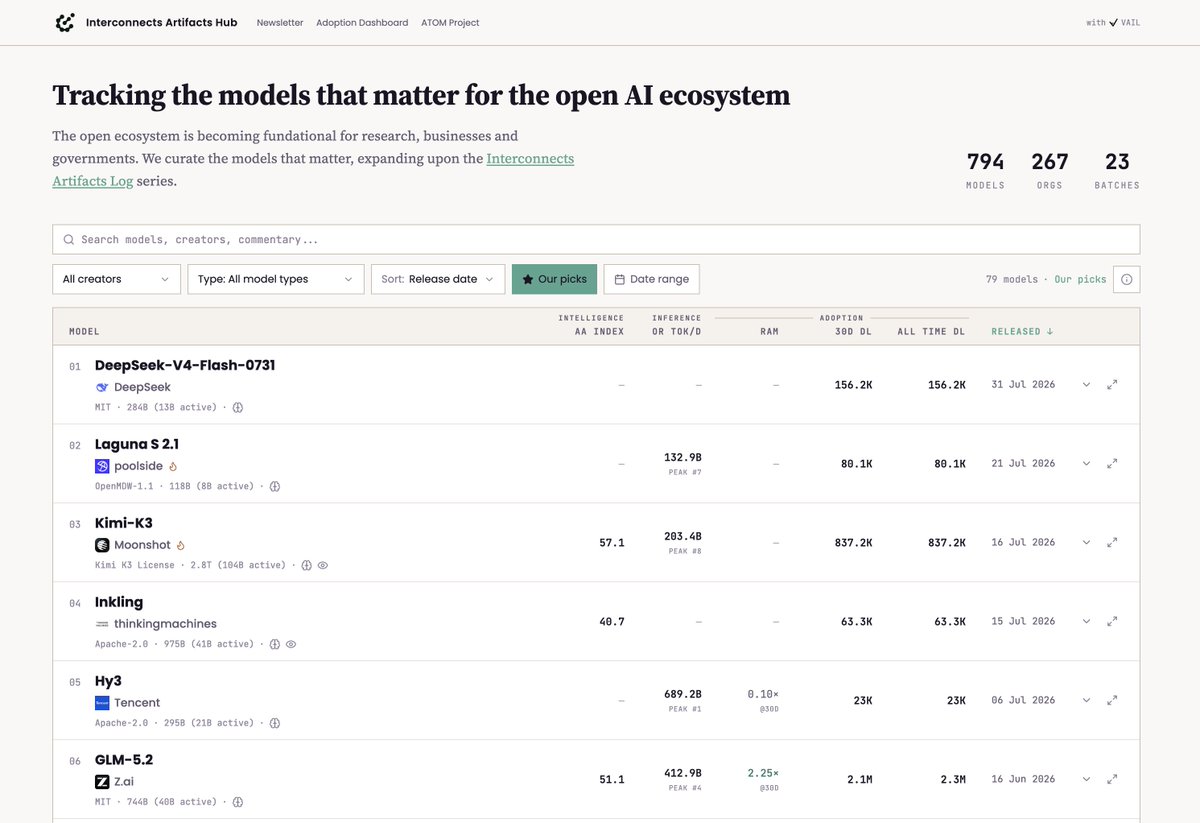1200x823 pixels.
Task: Expand the Laguna S 2.1 row chevron
Action: pos(1087,463)
